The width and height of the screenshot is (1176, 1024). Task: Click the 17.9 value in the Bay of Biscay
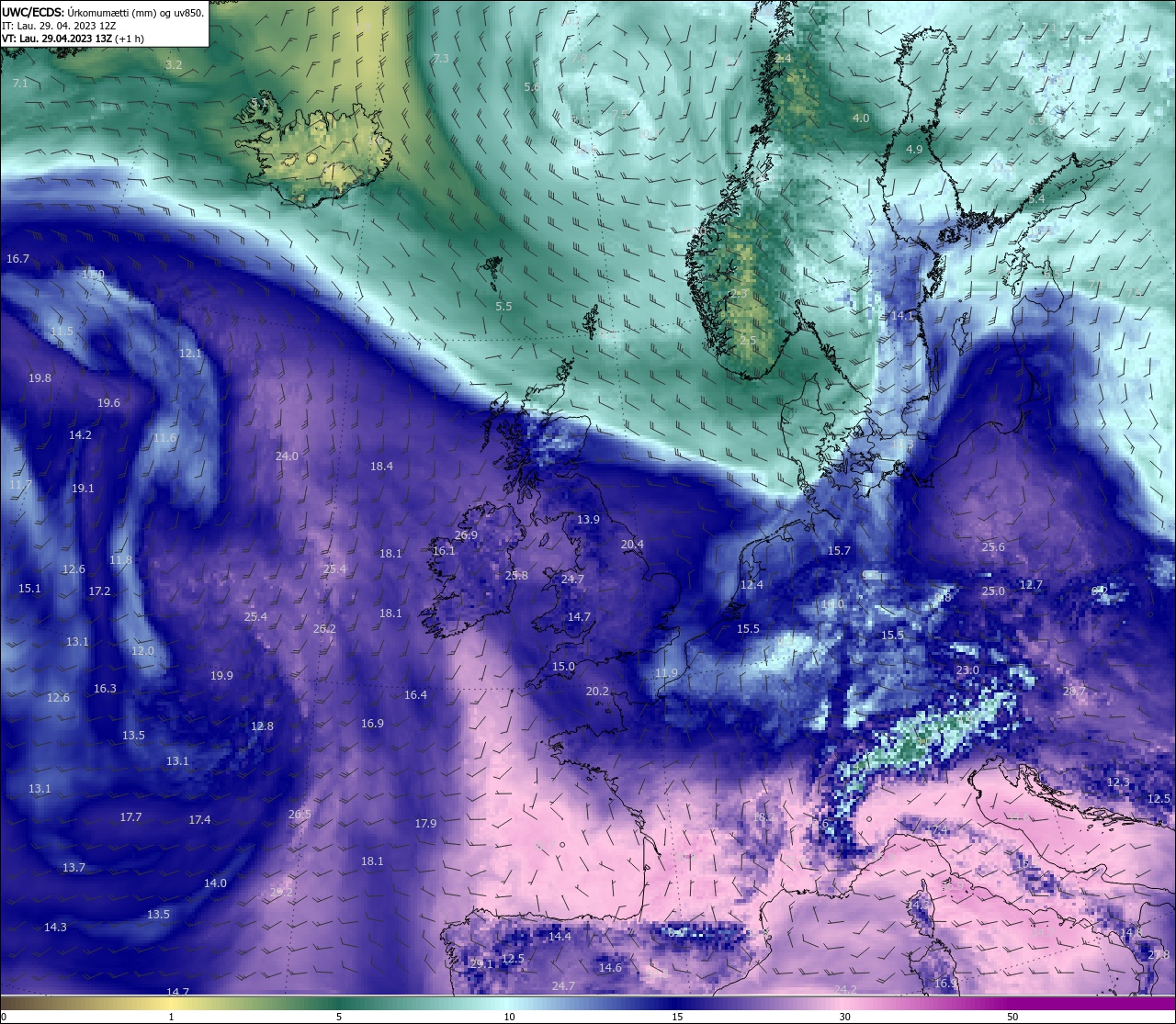coord(425,824)
